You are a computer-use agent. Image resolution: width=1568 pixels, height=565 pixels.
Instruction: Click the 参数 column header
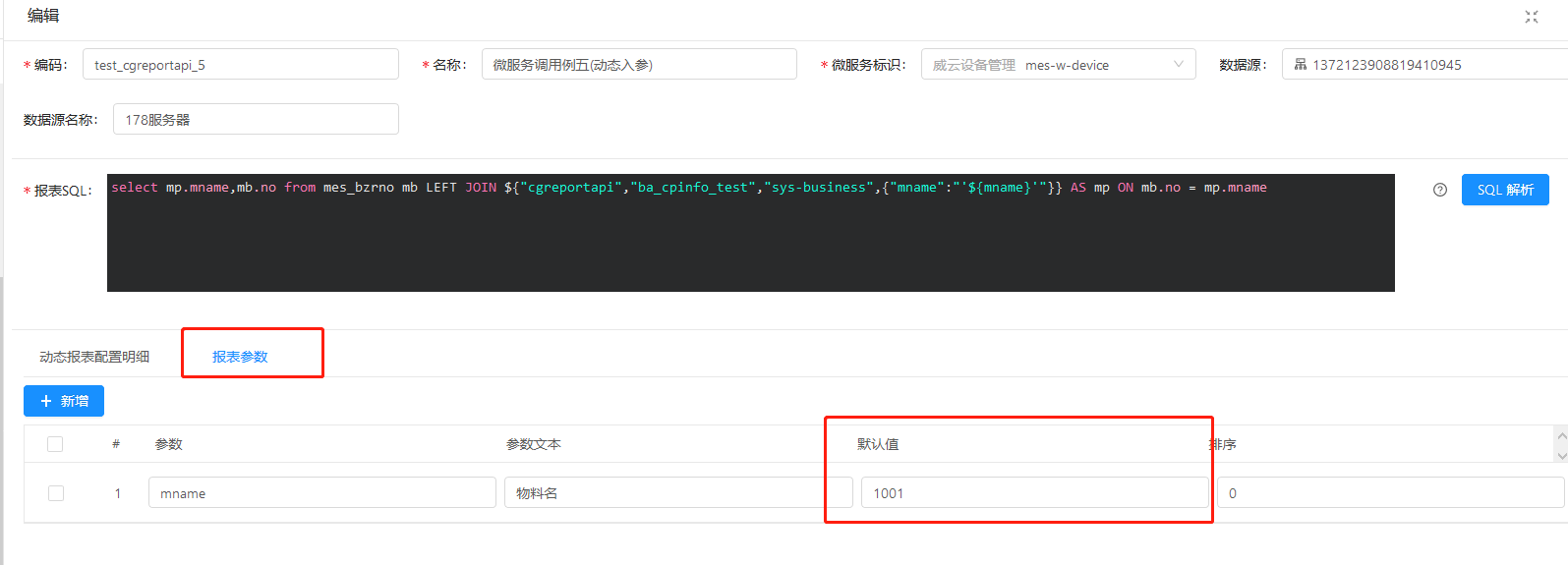(169, 444)
